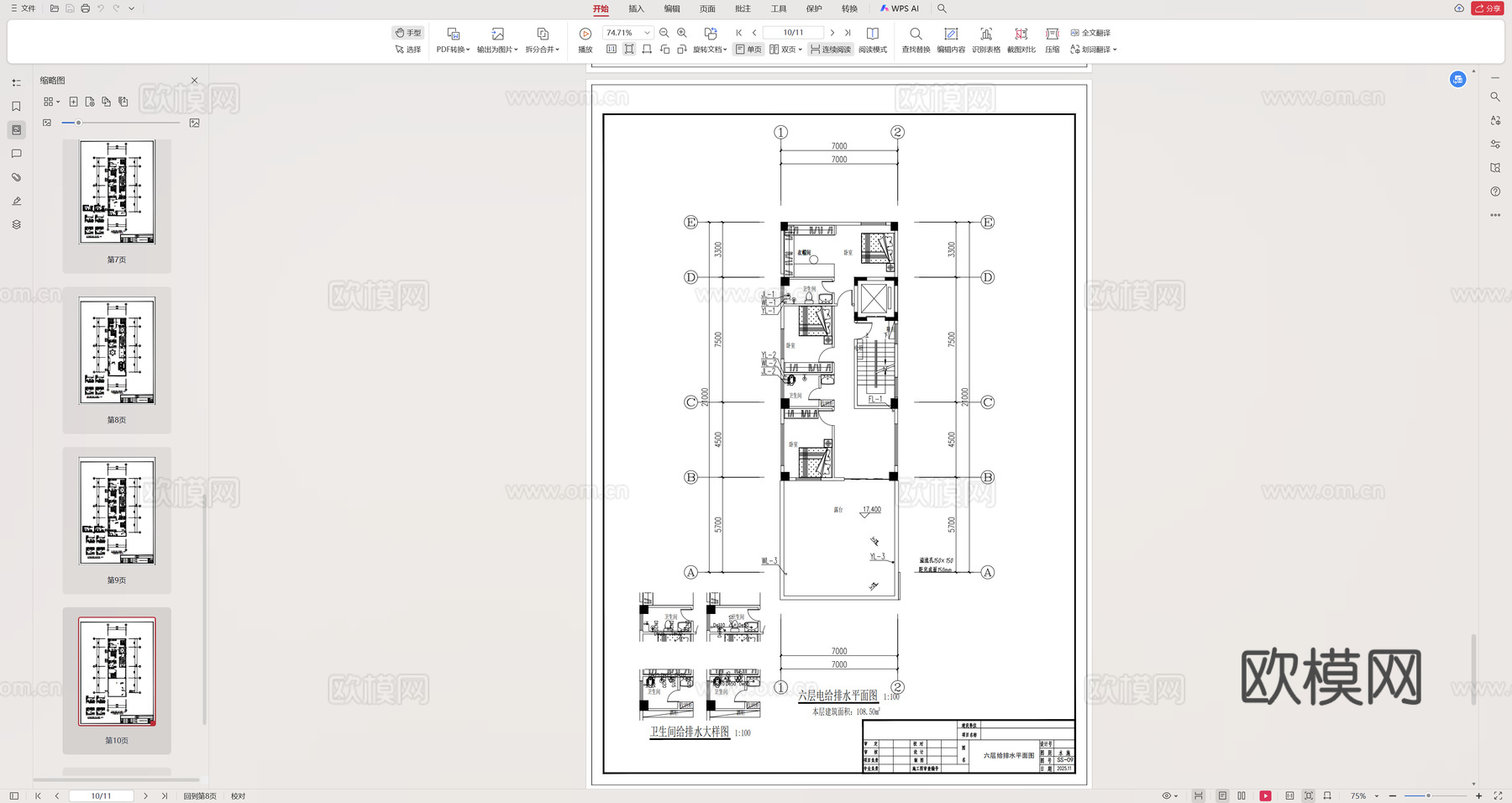Click the search icon next to WPS AI
The image size is (1512, 803).
[x=942, y=9]
